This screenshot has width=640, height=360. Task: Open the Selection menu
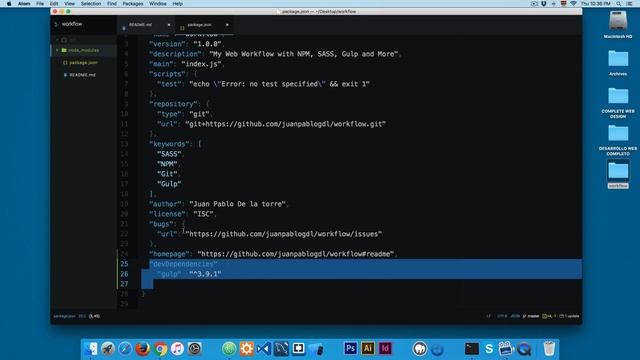tap(91, 4)
